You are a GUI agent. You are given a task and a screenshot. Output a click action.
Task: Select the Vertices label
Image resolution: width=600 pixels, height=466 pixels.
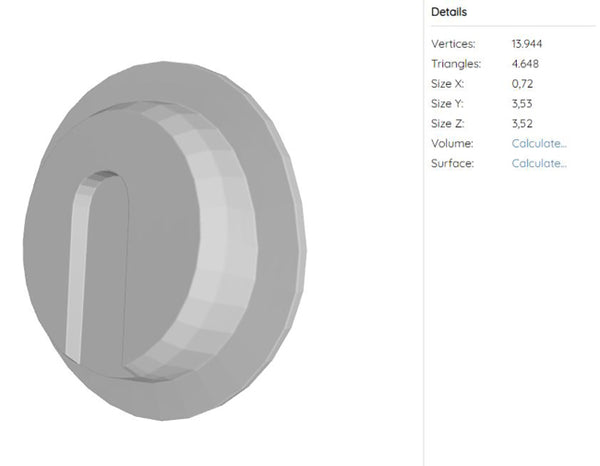(x=453, y=44)
